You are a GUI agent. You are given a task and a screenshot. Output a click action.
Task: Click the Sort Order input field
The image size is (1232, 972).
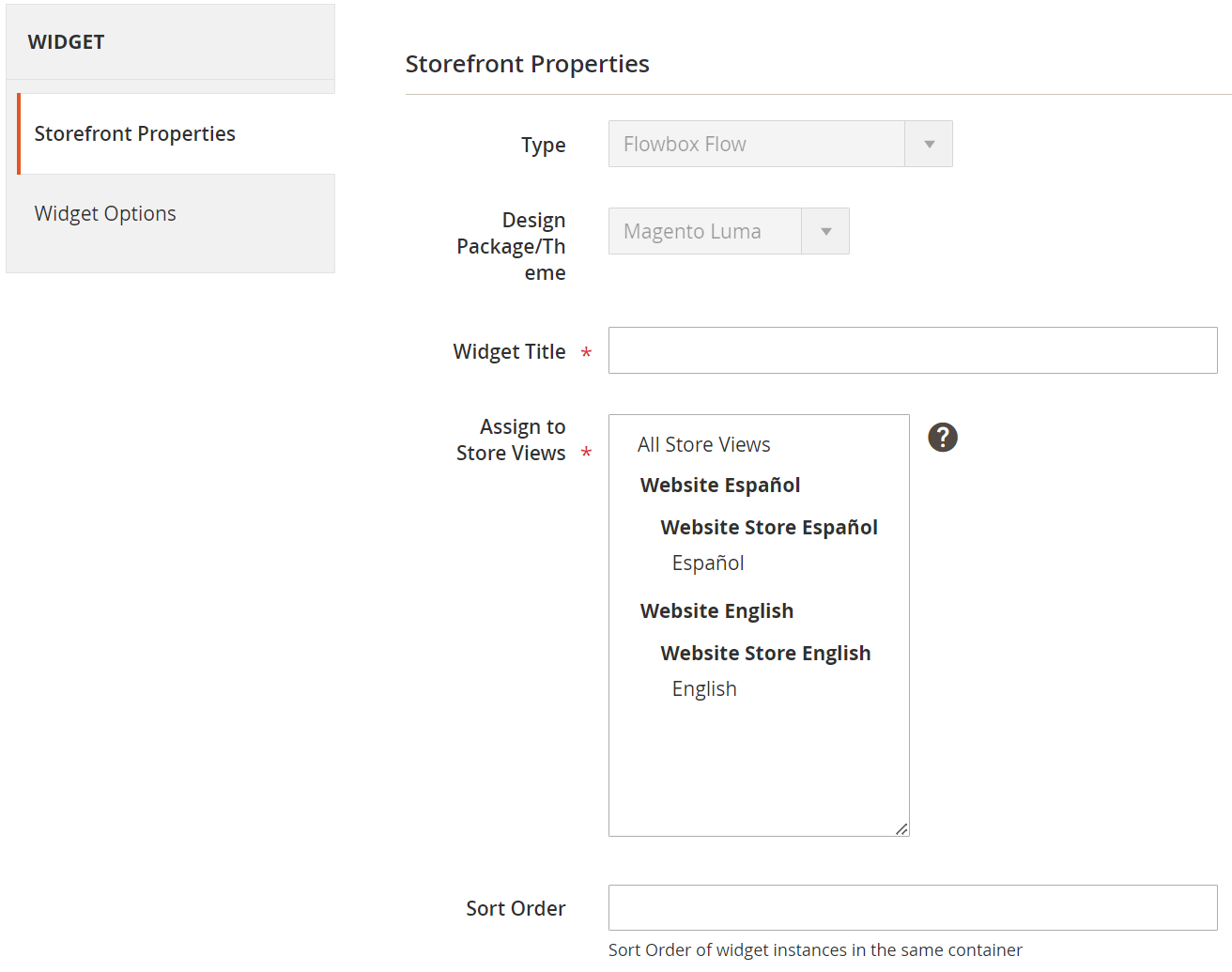click(913, 907)
